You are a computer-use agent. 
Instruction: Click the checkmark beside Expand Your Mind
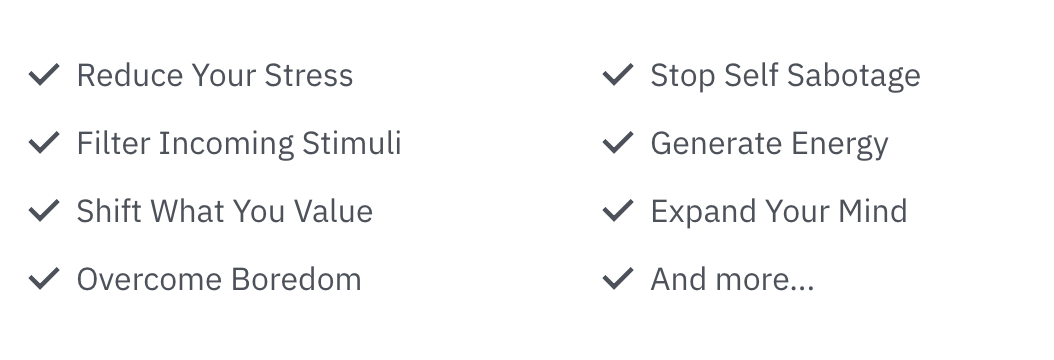point(618,210)
